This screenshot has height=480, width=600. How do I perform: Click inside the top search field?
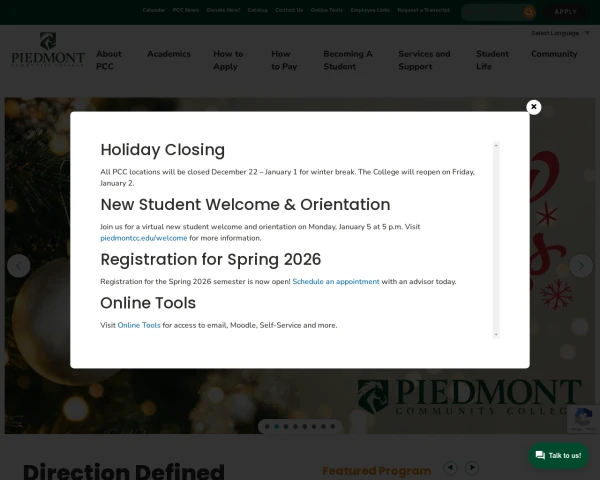pyautogui.click(x=492, y=12)
